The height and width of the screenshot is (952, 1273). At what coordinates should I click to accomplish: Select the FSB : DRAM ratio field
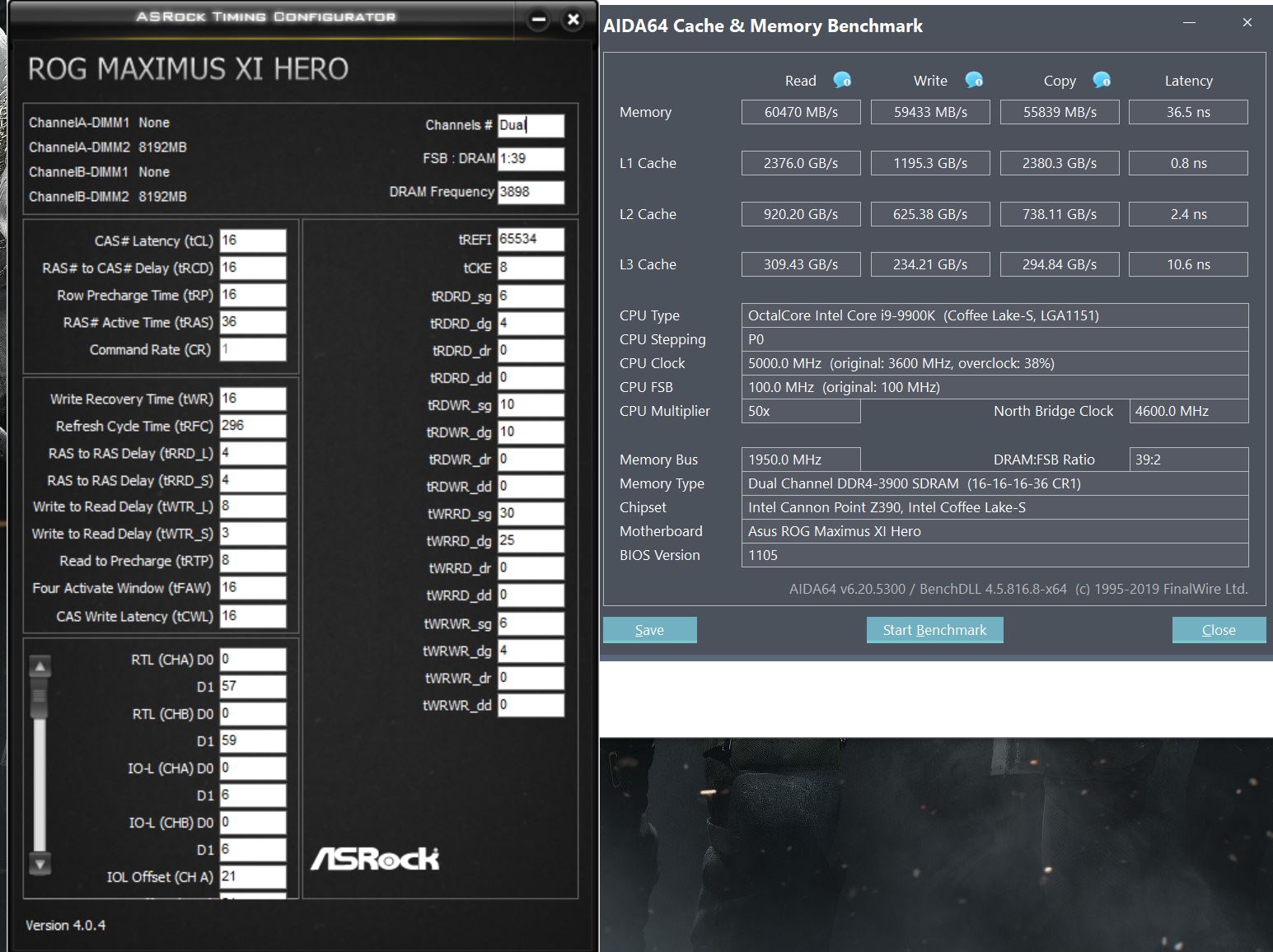pos(531,158)
